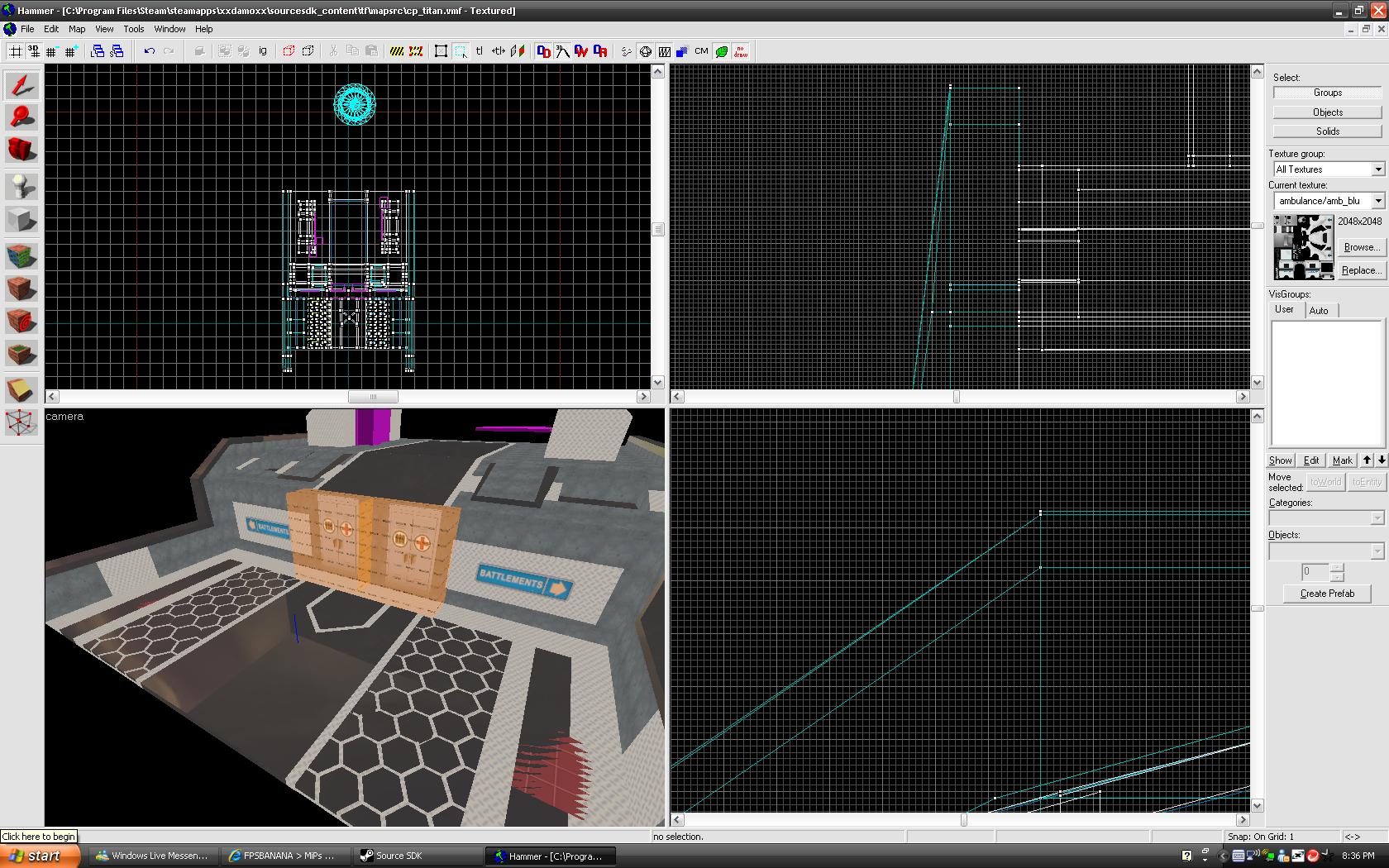
Task: Toggle ignore groups 'ig' button
Action: pos(263,51)
